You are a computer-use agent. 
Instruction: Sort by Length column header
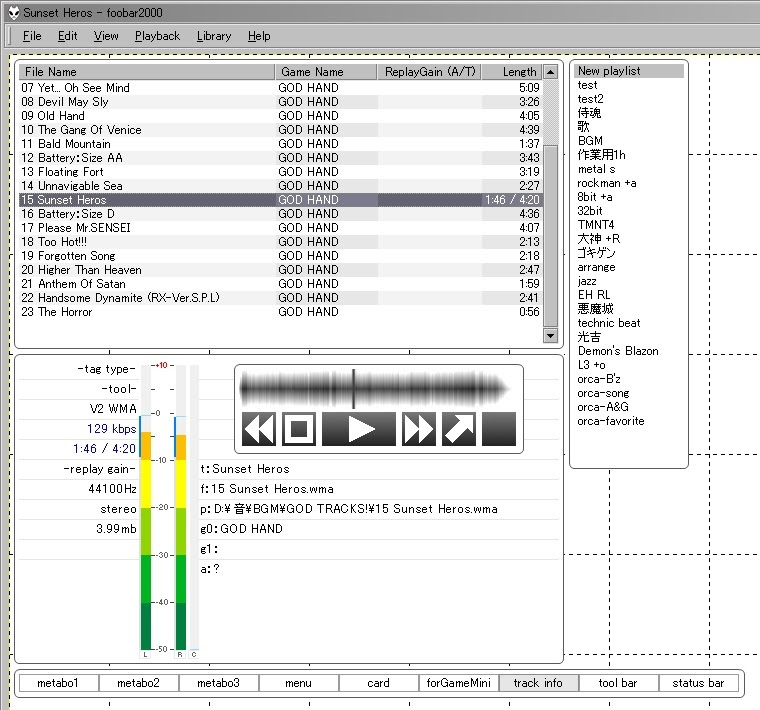click(512, 72)
